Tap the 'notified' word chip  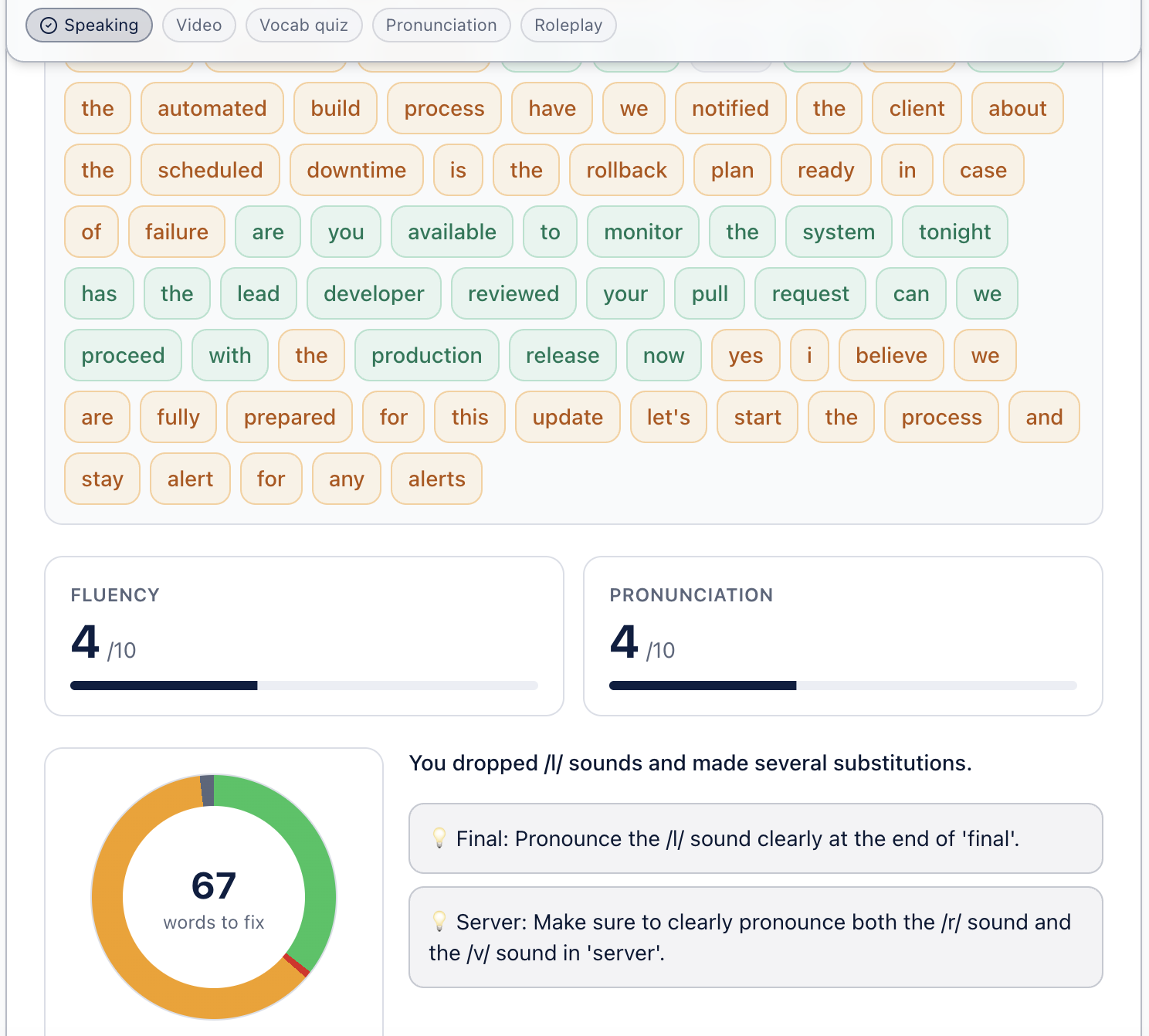tap(730, 108)
